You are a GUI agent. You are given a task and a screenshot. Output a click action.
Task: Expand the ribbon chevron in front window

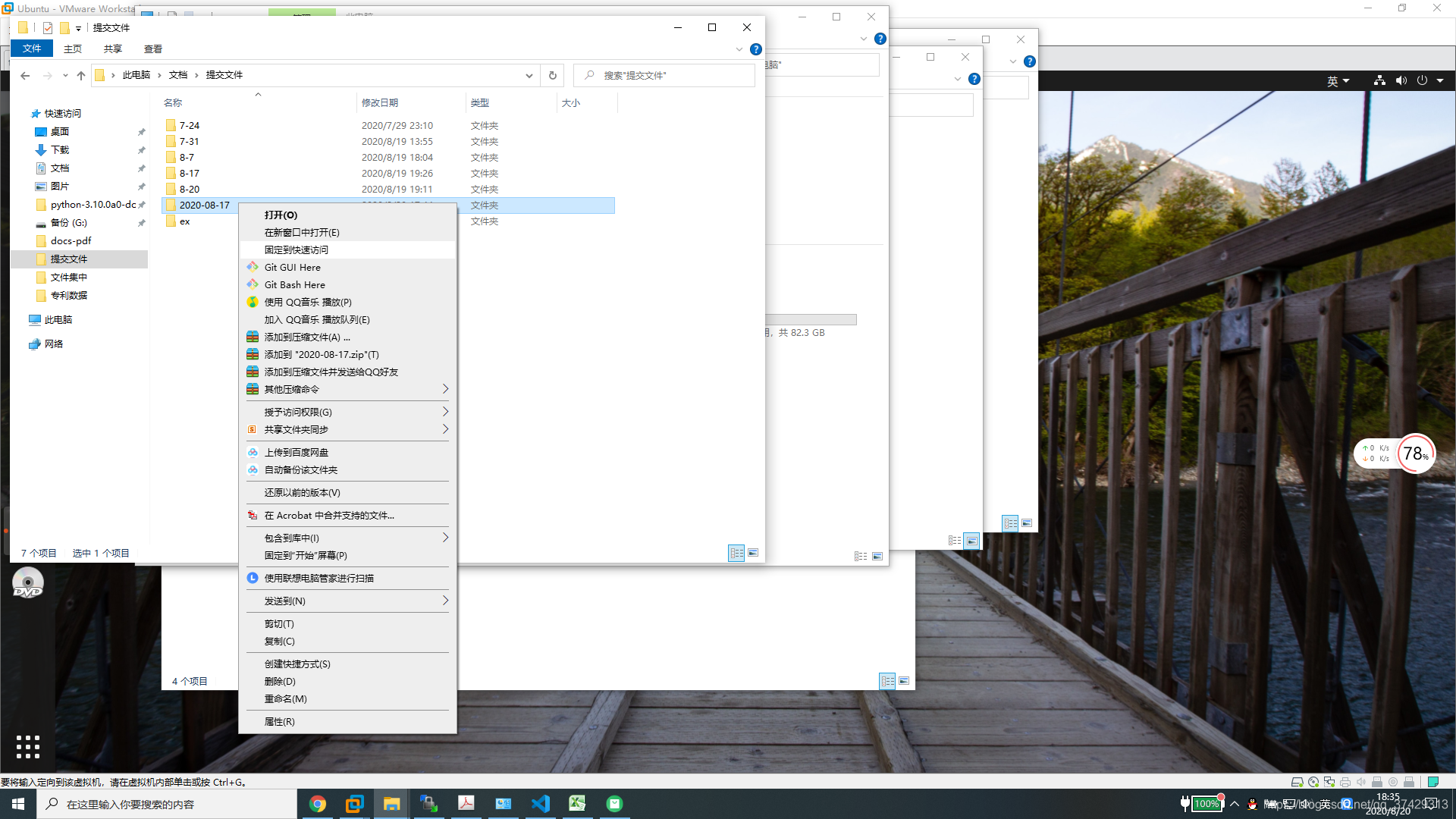pyautogui.click(x=739, y=49)
